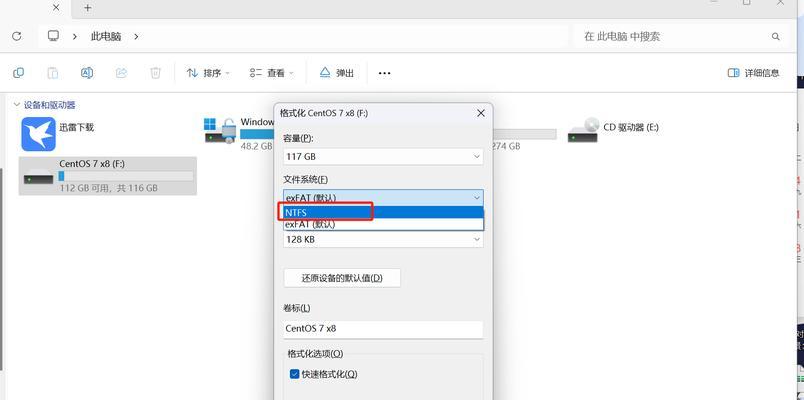Click the delete trash icon in toolbar
This screenshot has height=400, width=804.
pyautogui.click(x=155, y=73)
